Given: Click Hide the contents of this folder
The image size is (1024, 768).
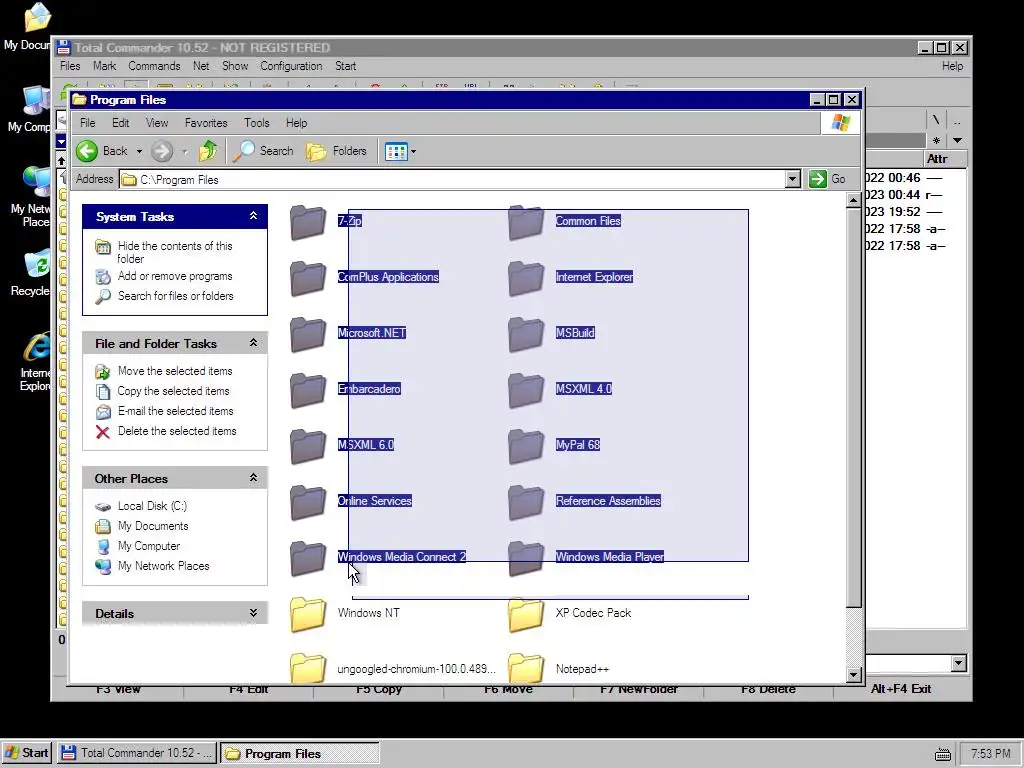Looking at the screenshot, I should 175,252.
